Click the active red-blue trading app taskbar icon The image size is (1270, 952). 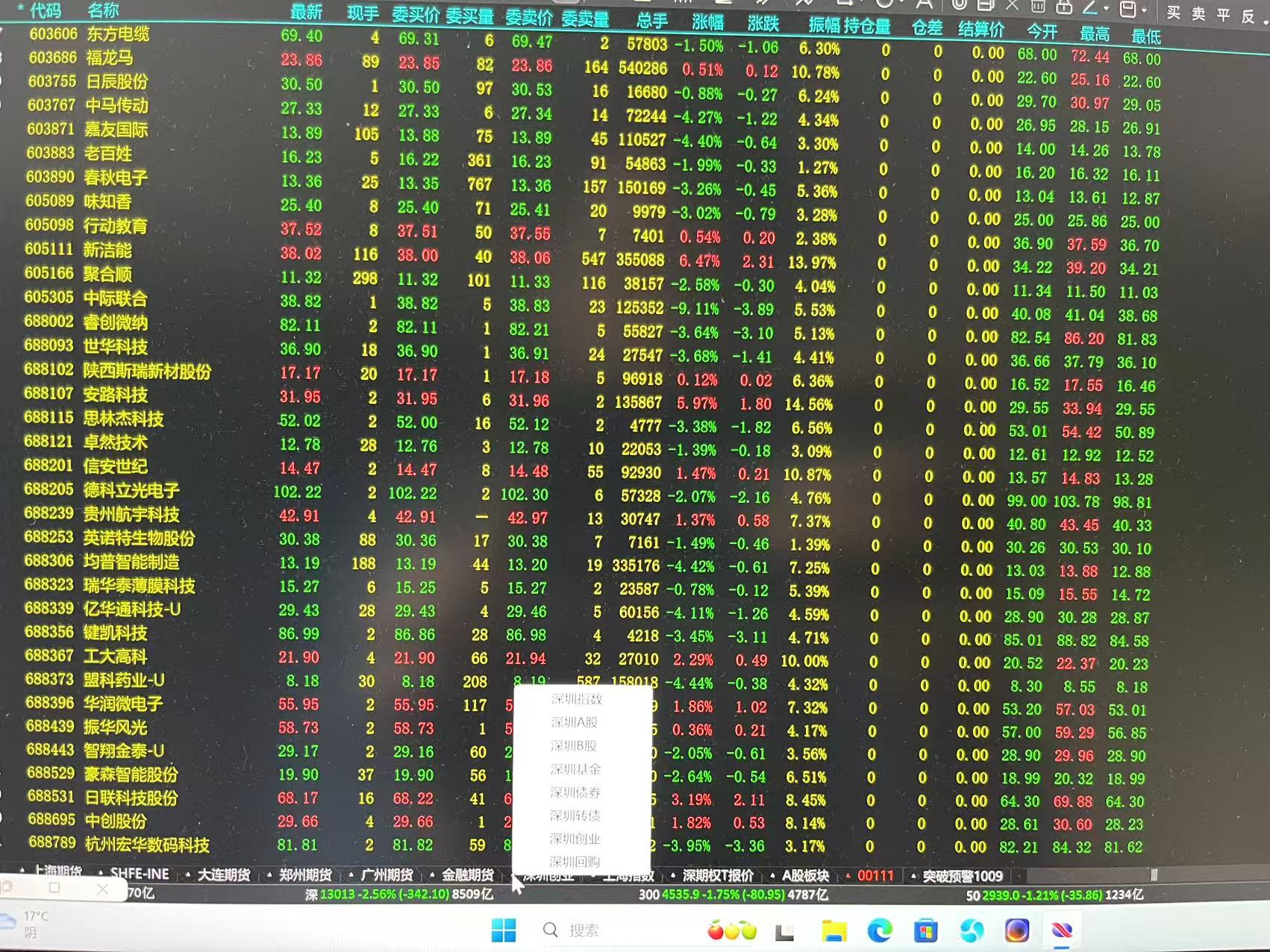coord(1062,930)
